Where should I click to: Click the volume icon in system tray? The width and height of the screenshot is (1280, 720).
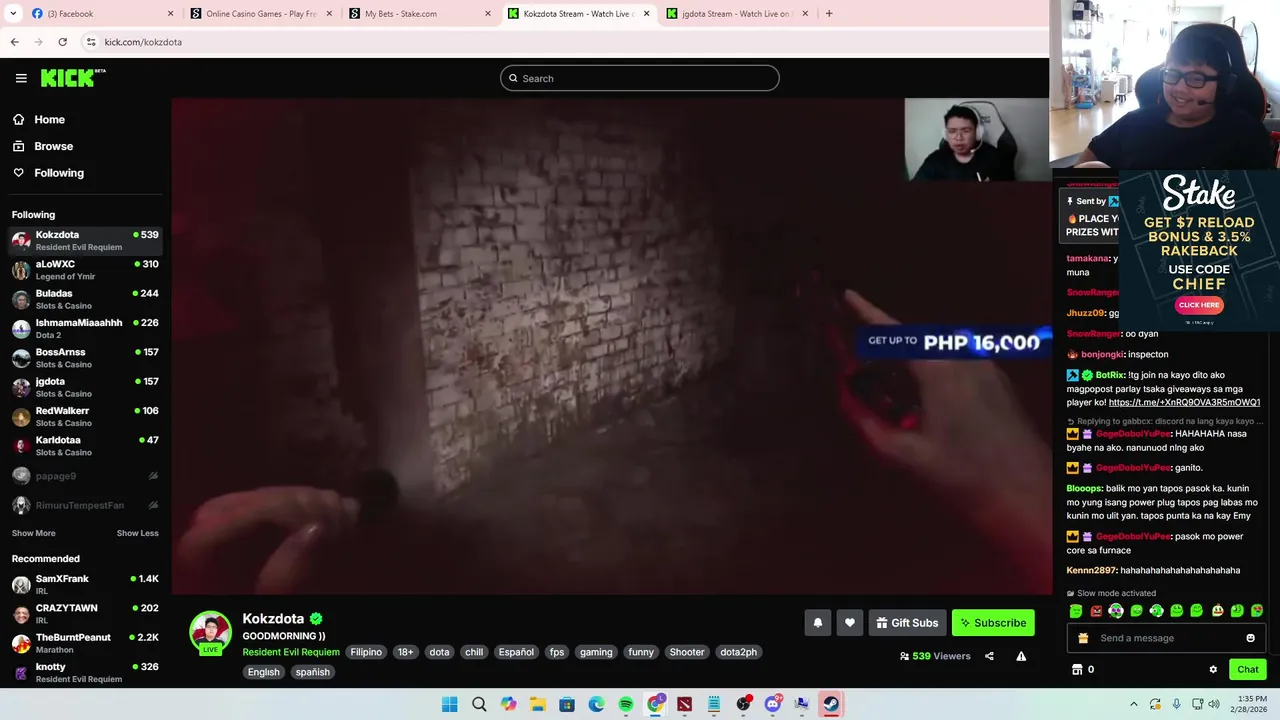1214,704
